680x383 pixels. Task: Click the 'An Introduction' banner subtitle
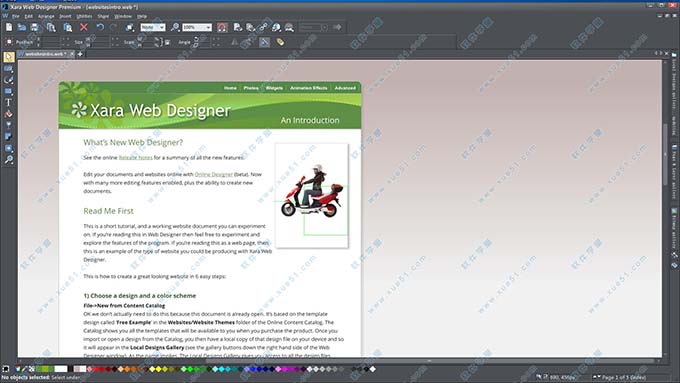point(310,120)
